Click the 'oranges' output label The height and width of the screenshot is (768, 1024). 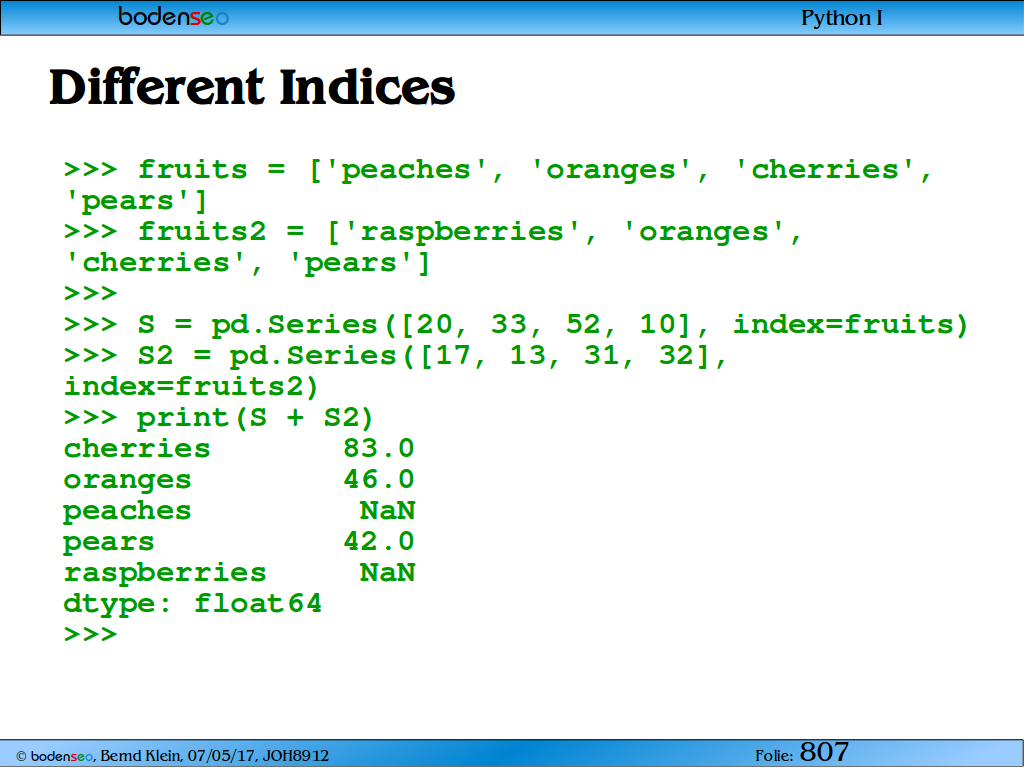tap(127, 480)
